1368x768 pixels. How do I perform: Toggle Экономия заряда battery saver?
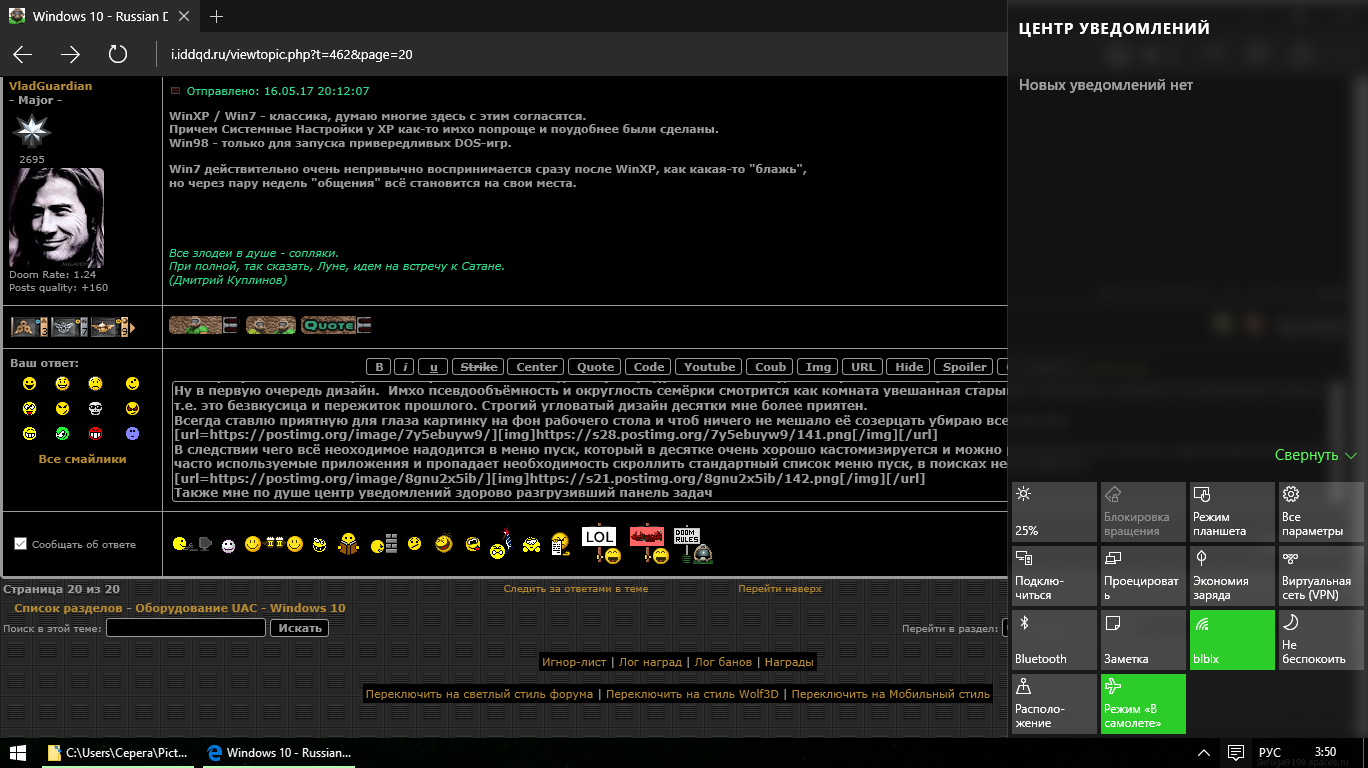point(1232,575)
